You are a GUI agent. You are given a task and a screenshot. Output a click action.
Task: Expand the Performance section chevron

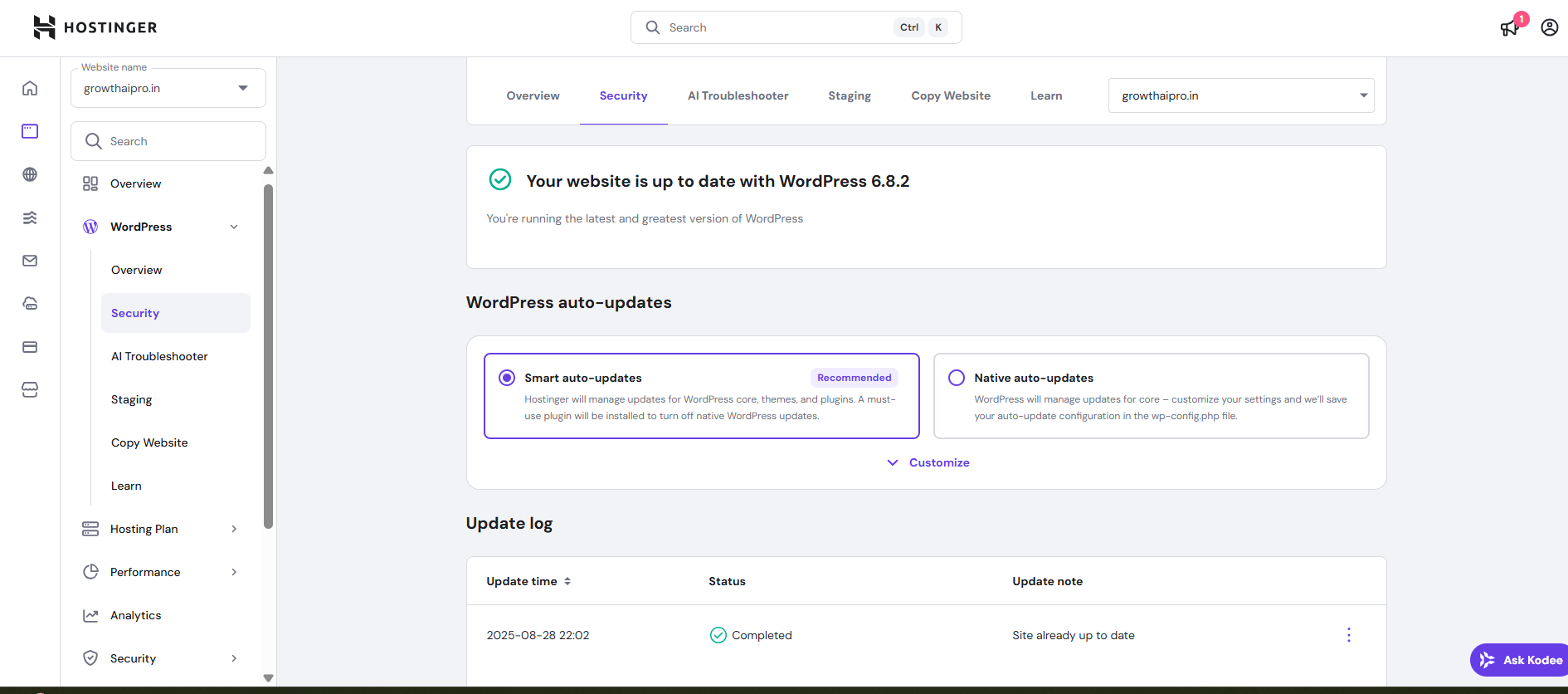(234, 572)
